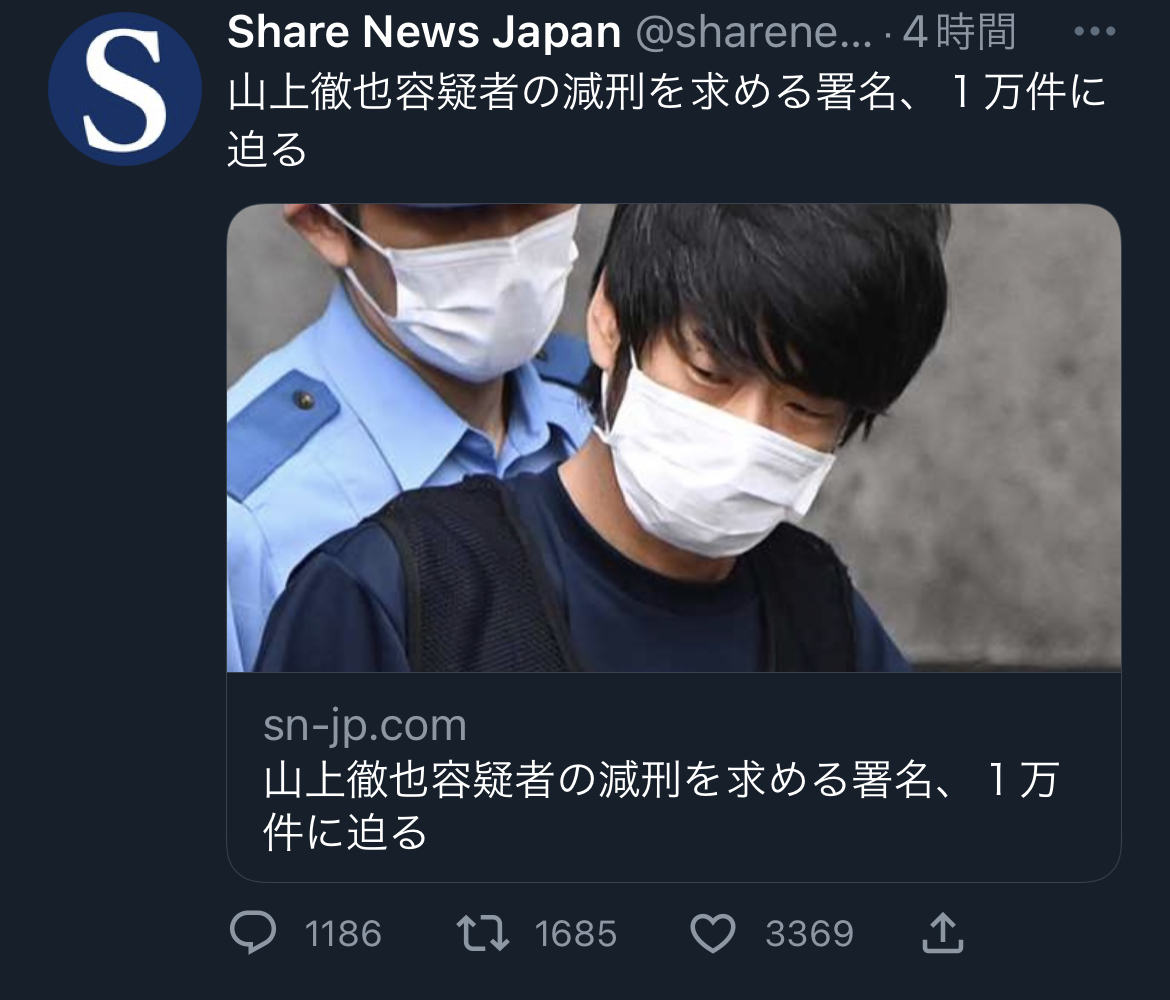Open the tweet via the 4時間 timestamp
Viewport: 1170px width, 1000px height.
[959, 32]
